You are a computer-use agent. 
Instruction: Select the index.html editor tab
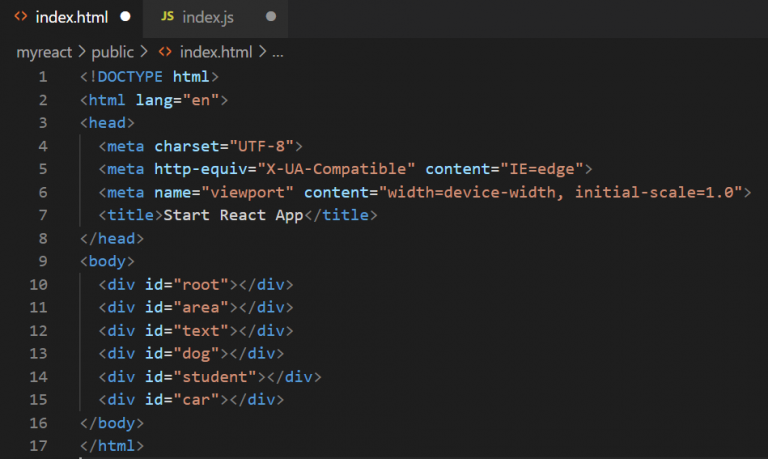tap(72, 17)
